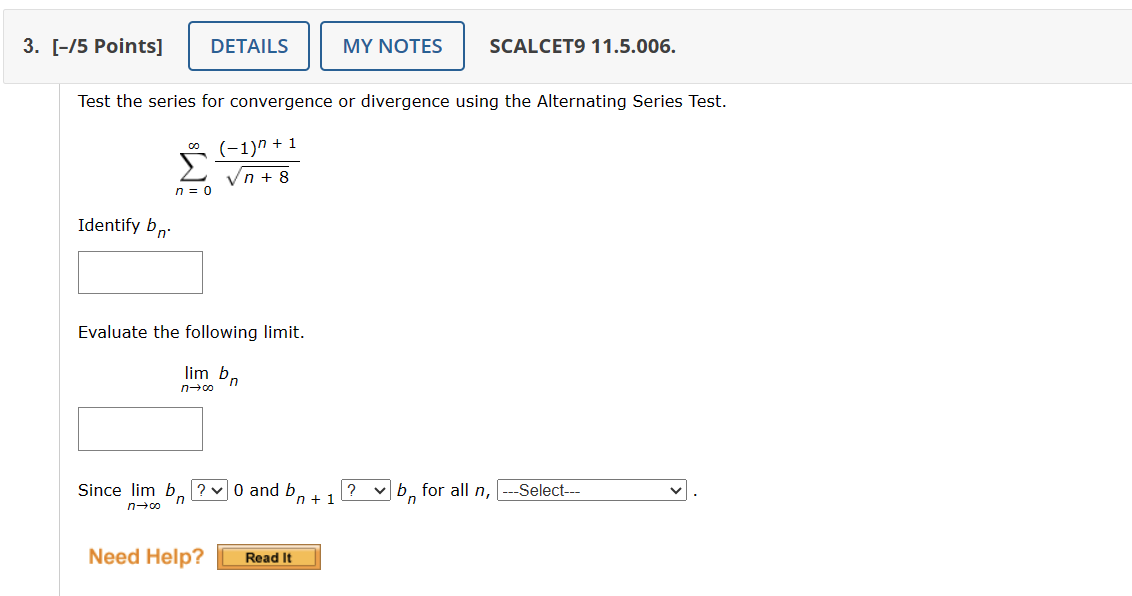The image size is (1132, 596).
Task: Click the Need Help? label
Action: point(146,556)
